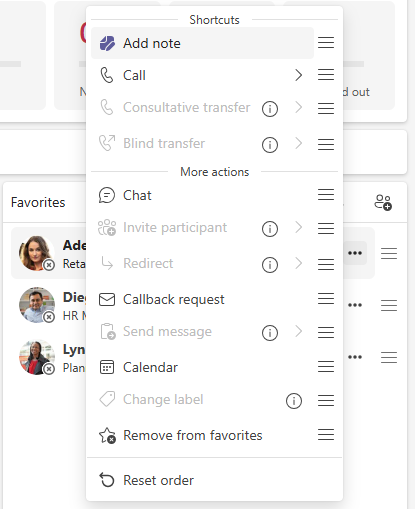Expand the Call submenu chevron

[299, 75]
